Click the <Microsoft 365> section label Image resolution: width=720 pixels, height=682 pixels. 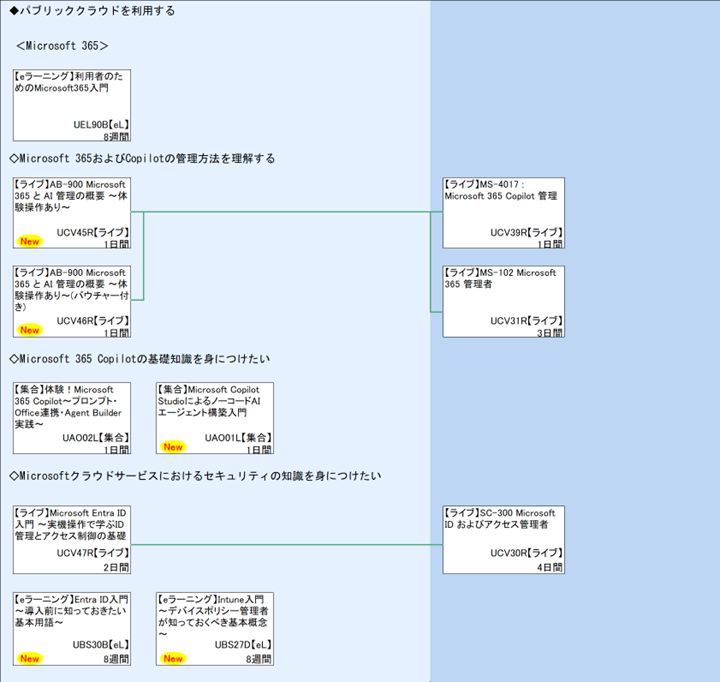tap(62, 45)
